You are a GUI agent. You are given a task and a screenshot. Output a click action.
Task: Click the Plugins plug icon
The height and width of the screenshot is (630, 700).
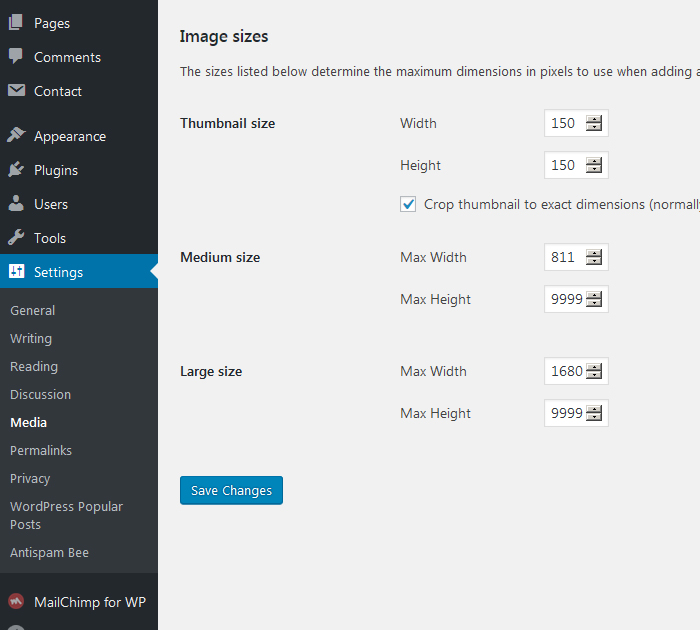pyautogui.click(x=16, y=170)
